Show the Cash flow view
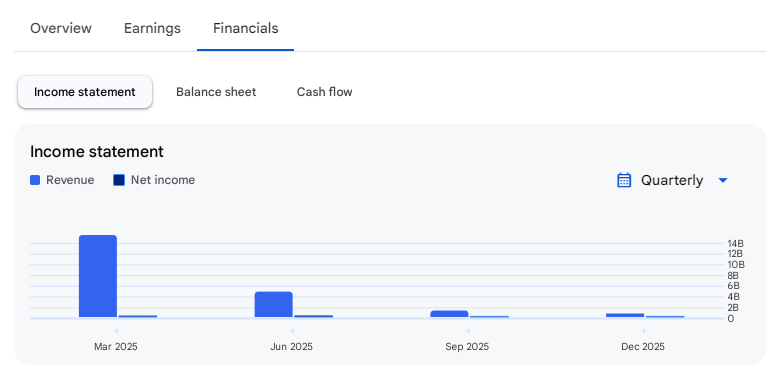The image size is (782, 374). click(325, 92)
